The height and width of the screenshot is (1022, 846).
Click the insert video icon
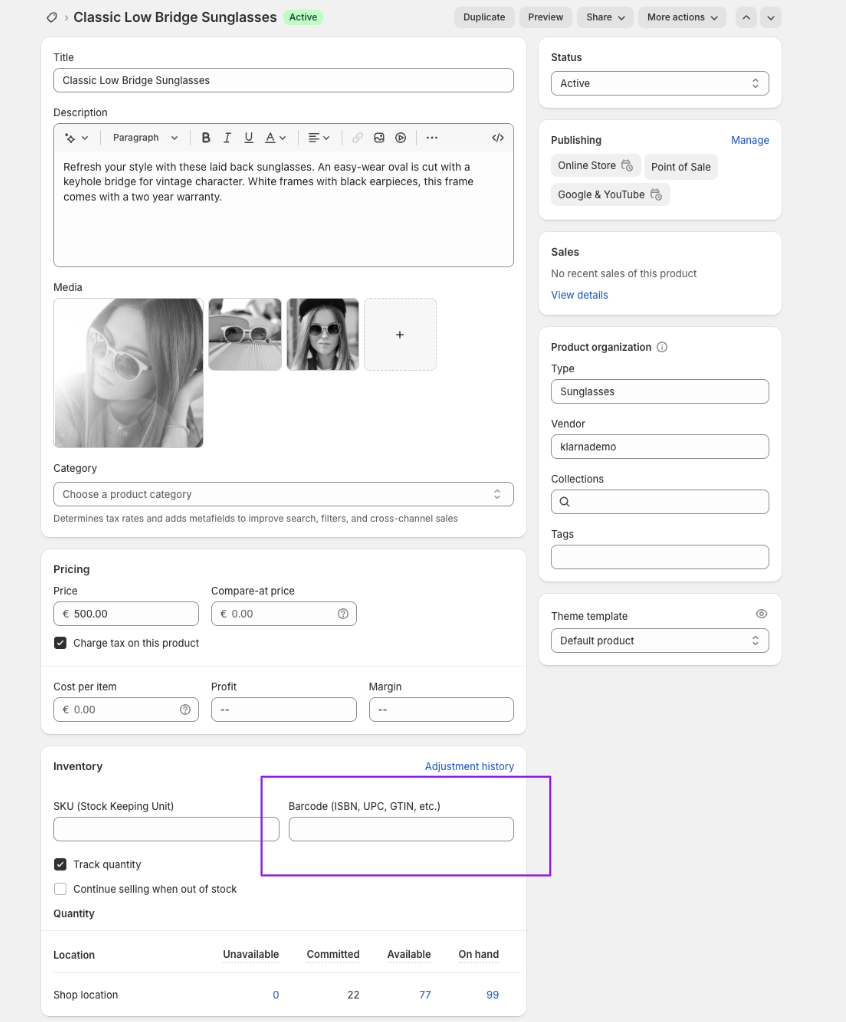pos(400,138)
